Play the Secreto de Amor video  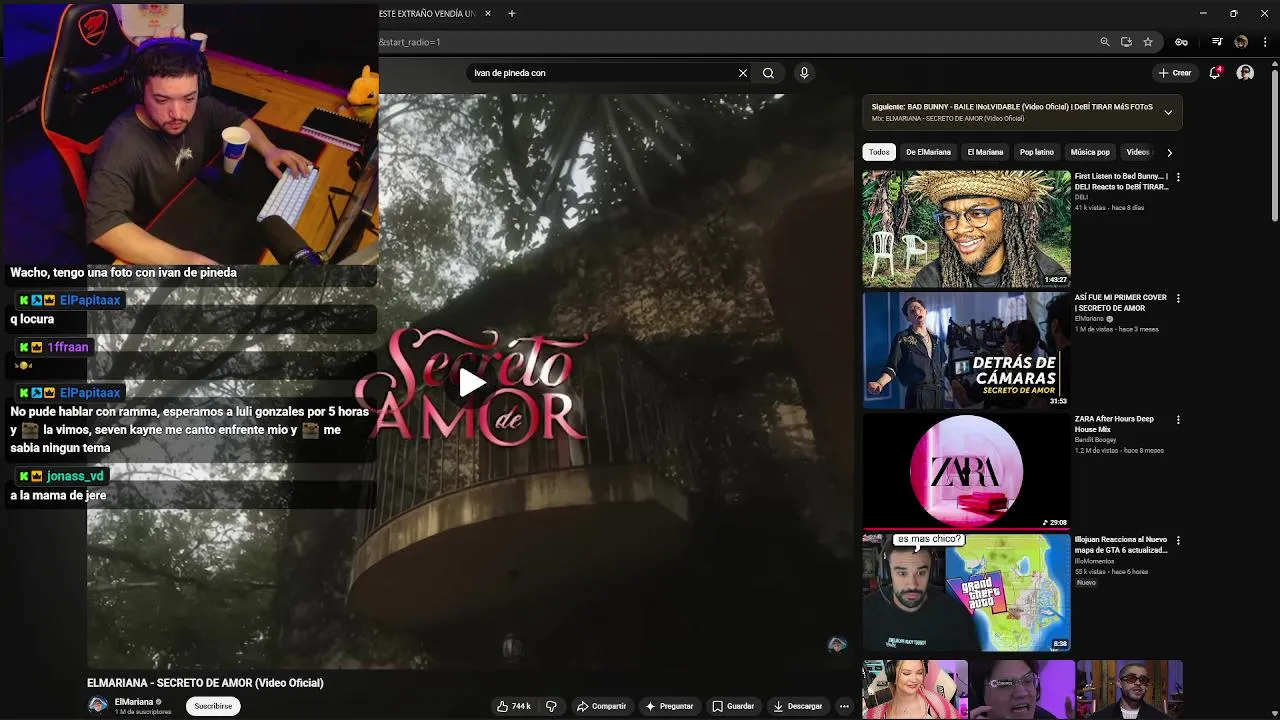[x=472, y=381]
